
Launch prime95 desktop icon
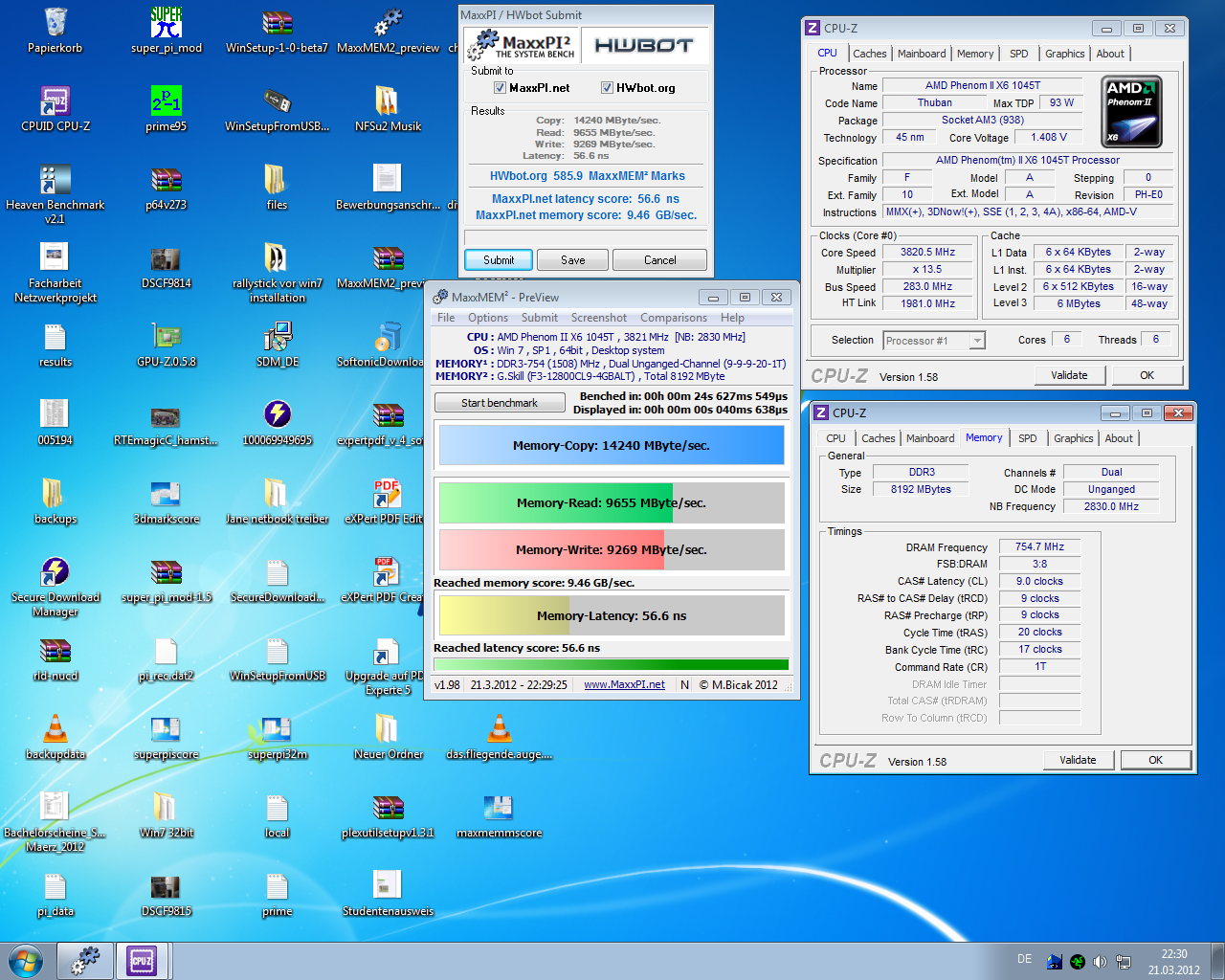tap(167, 109)
